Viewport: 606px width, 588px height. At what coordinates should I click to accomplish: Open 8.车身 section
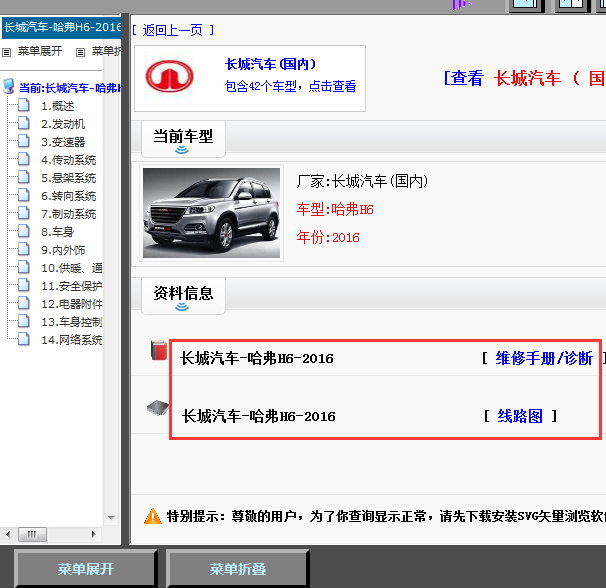[58, 232]
